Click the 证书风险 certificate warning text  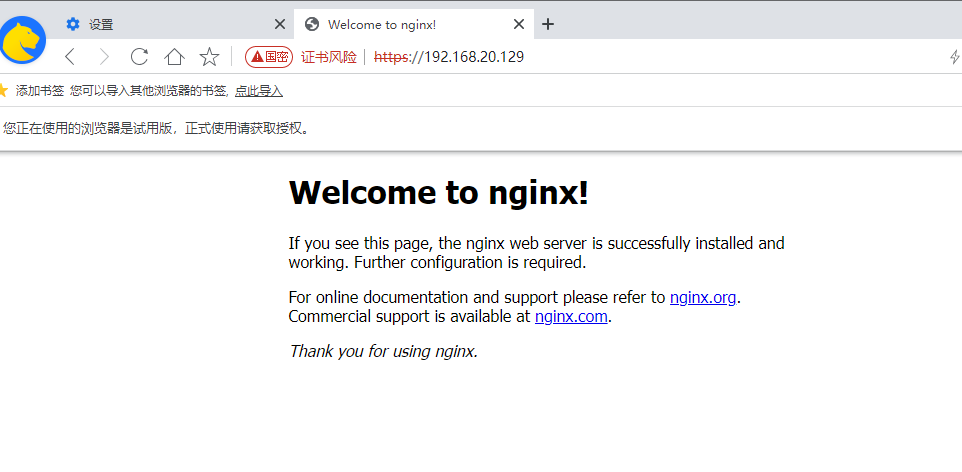[329, 57]
